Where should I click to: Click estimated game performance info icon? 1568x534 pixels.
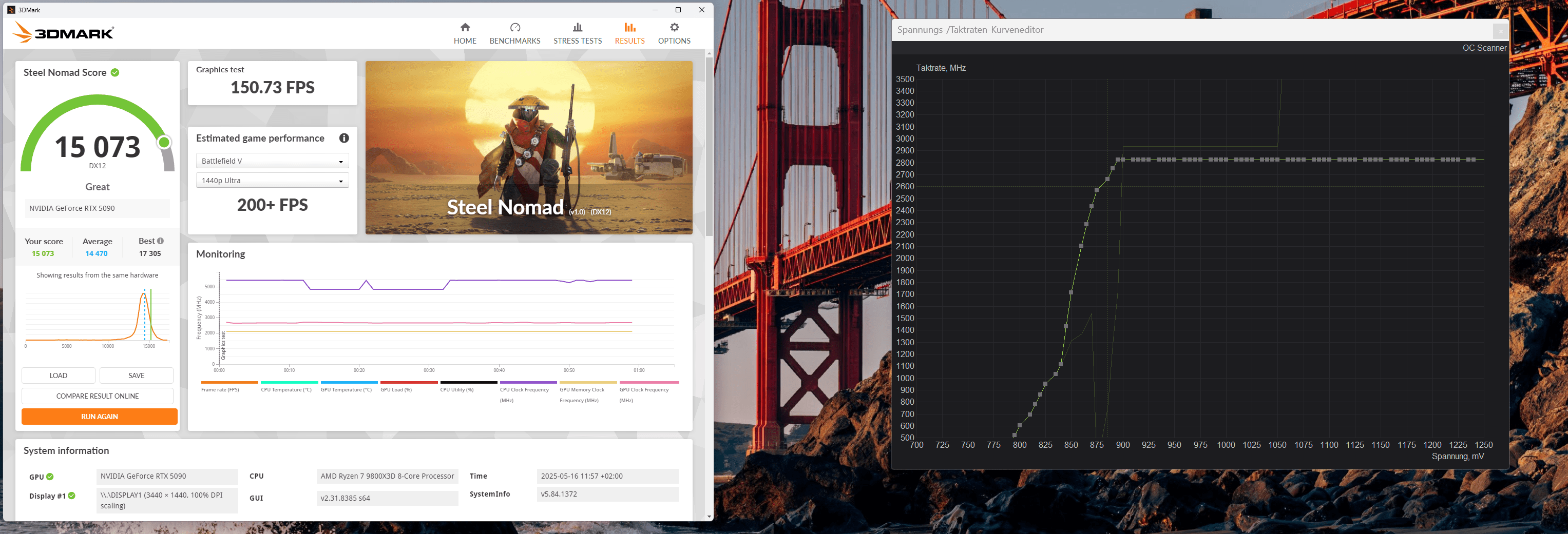point(344,138)
